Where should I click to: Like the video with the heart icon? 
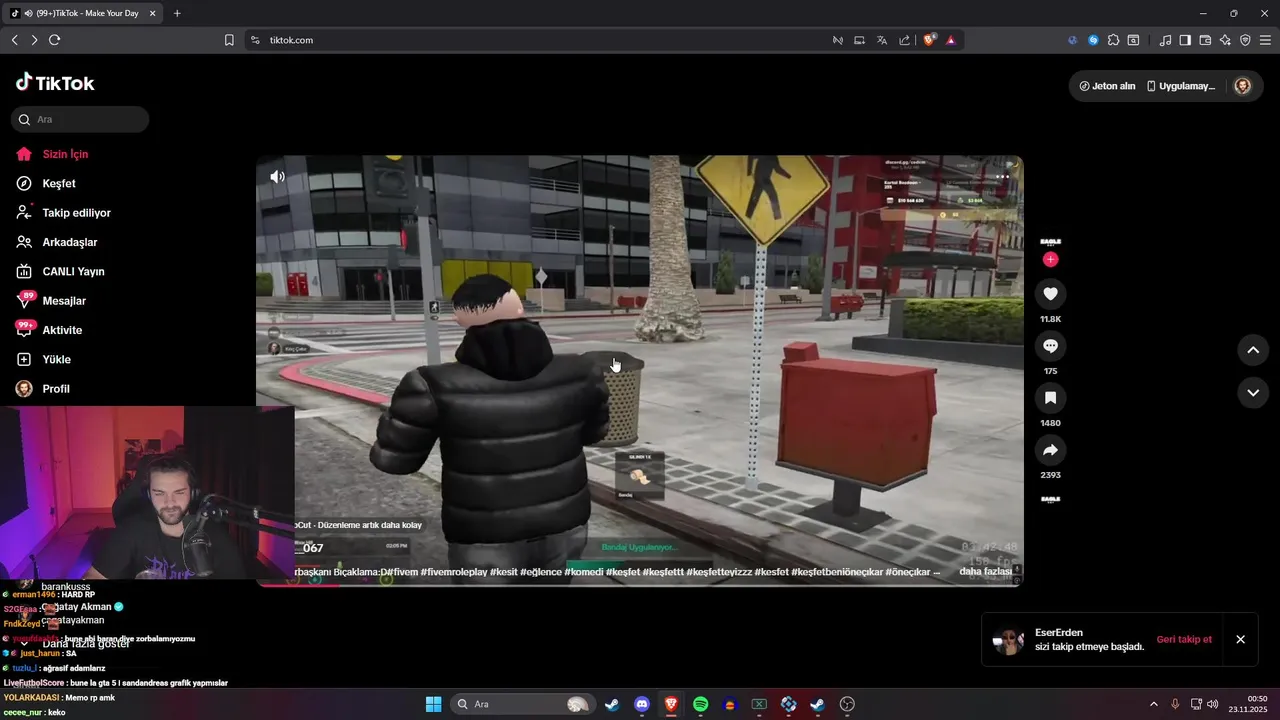tap(1050, 294)
